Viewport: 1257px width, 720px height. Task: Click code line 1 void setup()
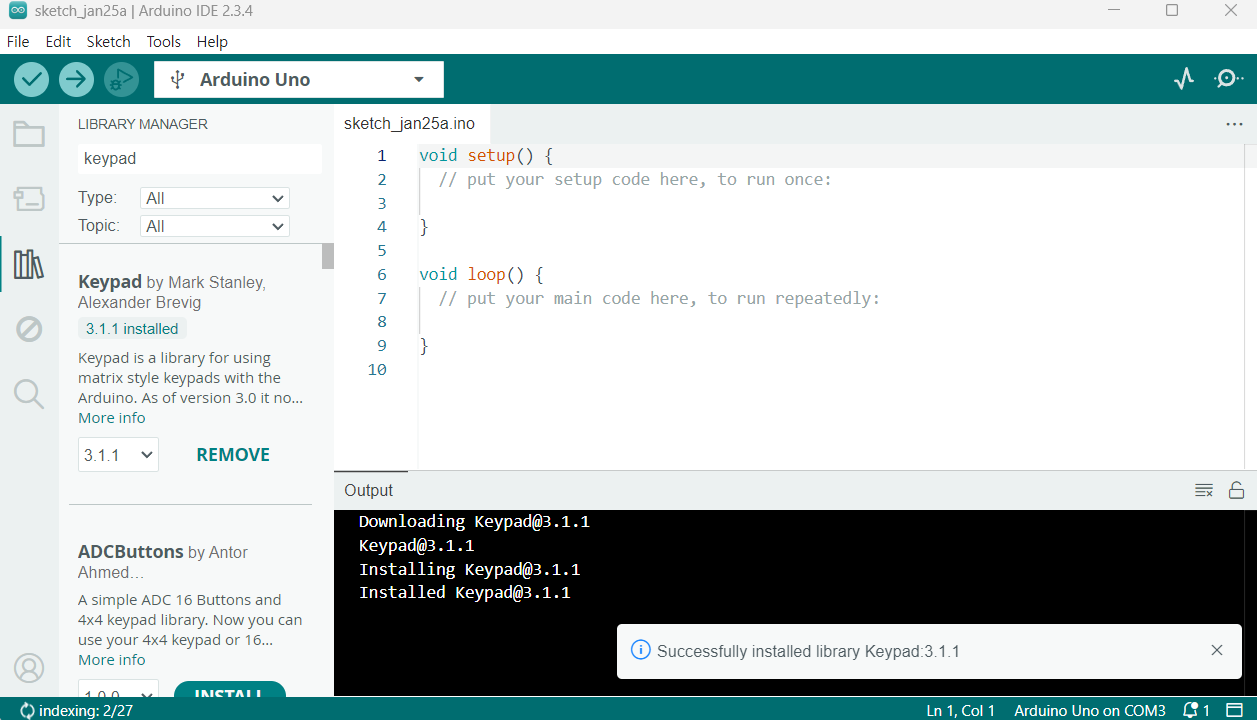click(x=486, y=156)
